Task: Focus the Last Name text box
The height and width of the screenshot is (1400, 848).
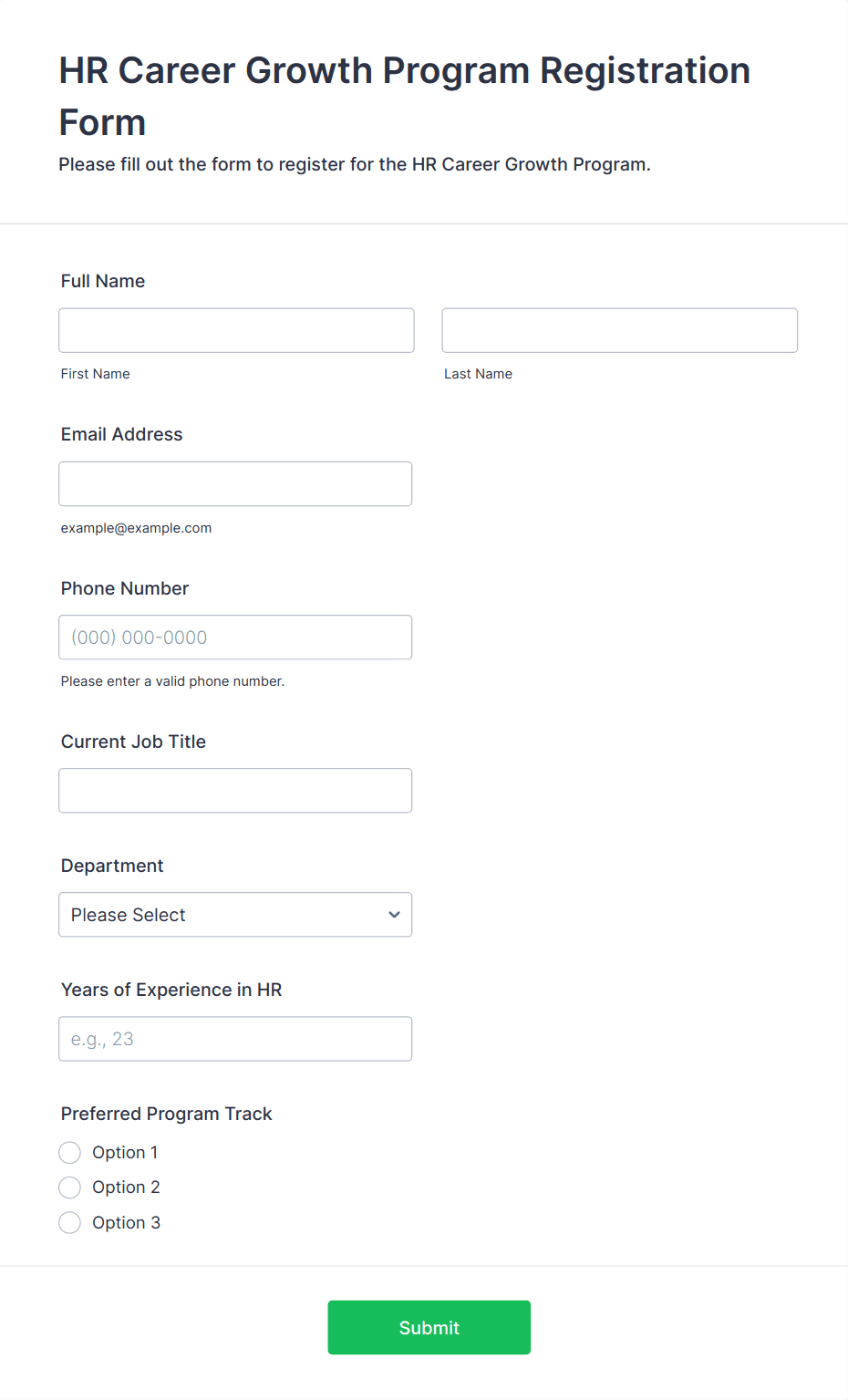Action: pyautogui.click(x=619, y=330)
